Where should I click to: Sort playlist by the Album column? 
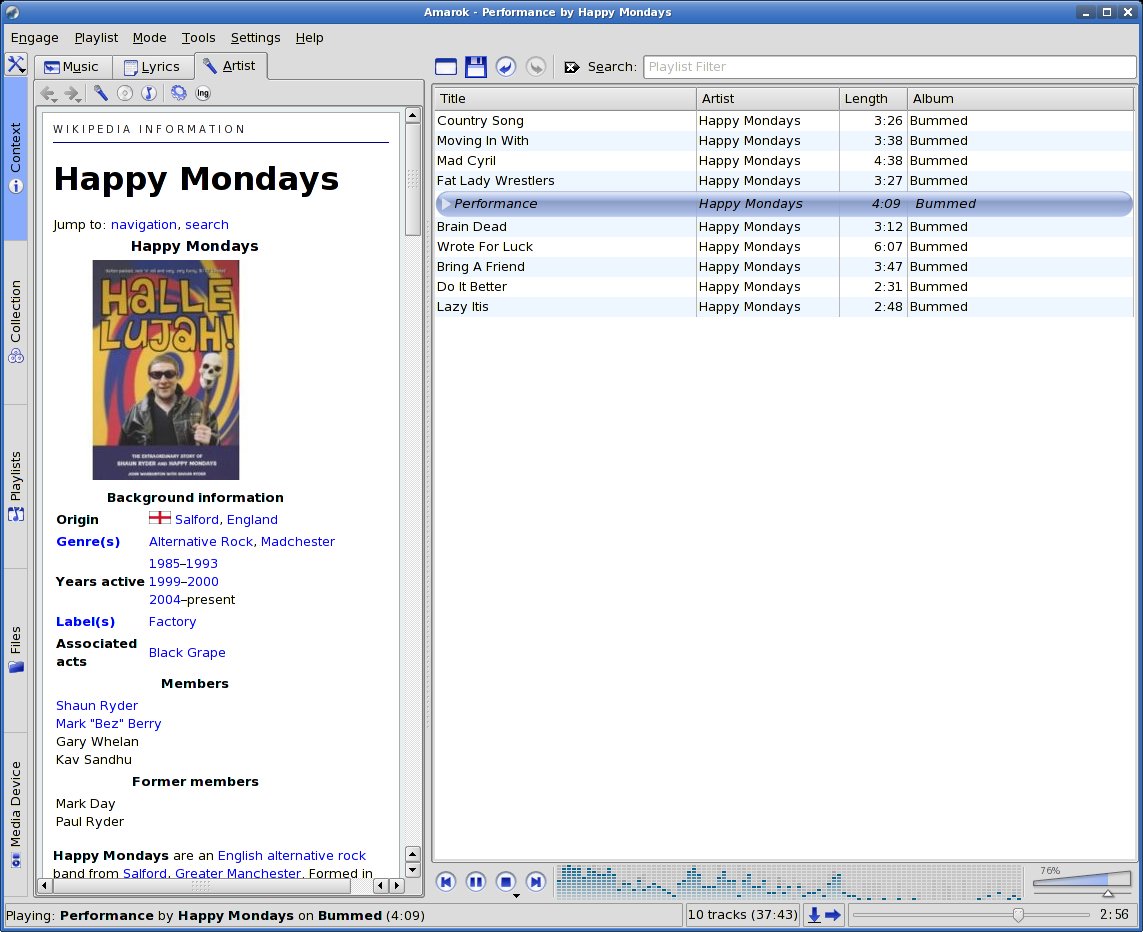coord(1021,98)
